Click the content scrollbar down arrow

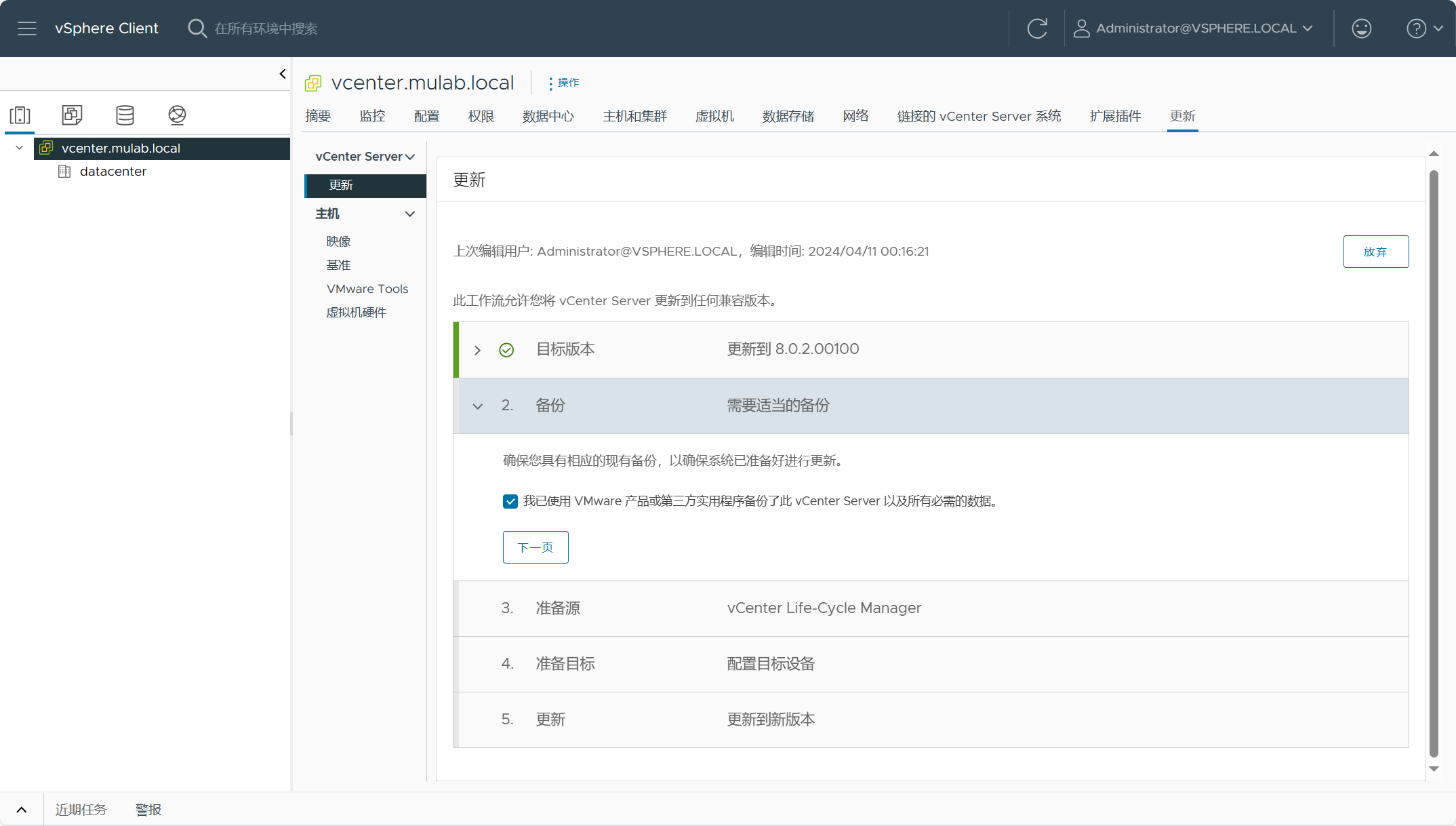click(x=1434, y=769)
